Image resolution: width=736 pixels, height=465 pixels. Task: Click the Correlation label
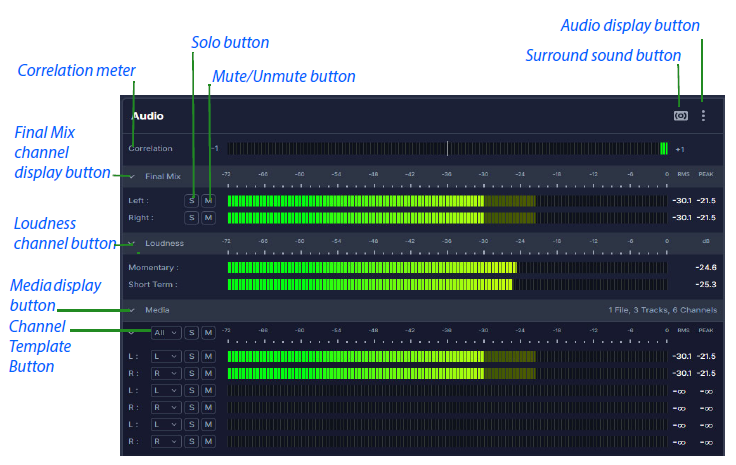pyautogui.click(x=150, y=148)
